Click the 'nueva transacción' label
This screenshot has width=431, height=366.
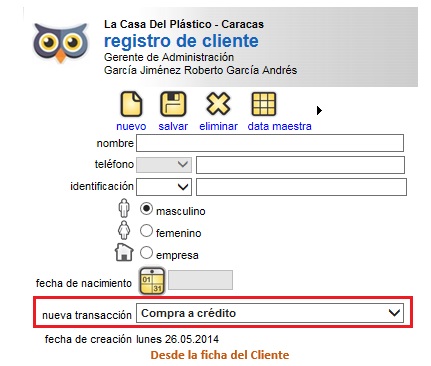pyautogui.click(x=87, y=315)
